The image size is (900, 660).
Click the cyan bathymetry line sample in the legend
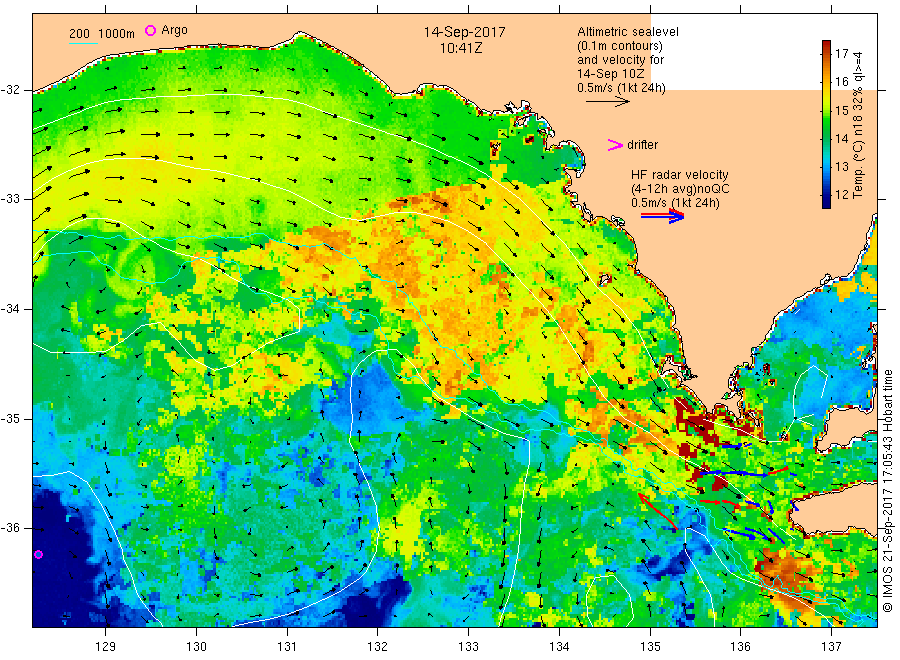tap(83, 43)
